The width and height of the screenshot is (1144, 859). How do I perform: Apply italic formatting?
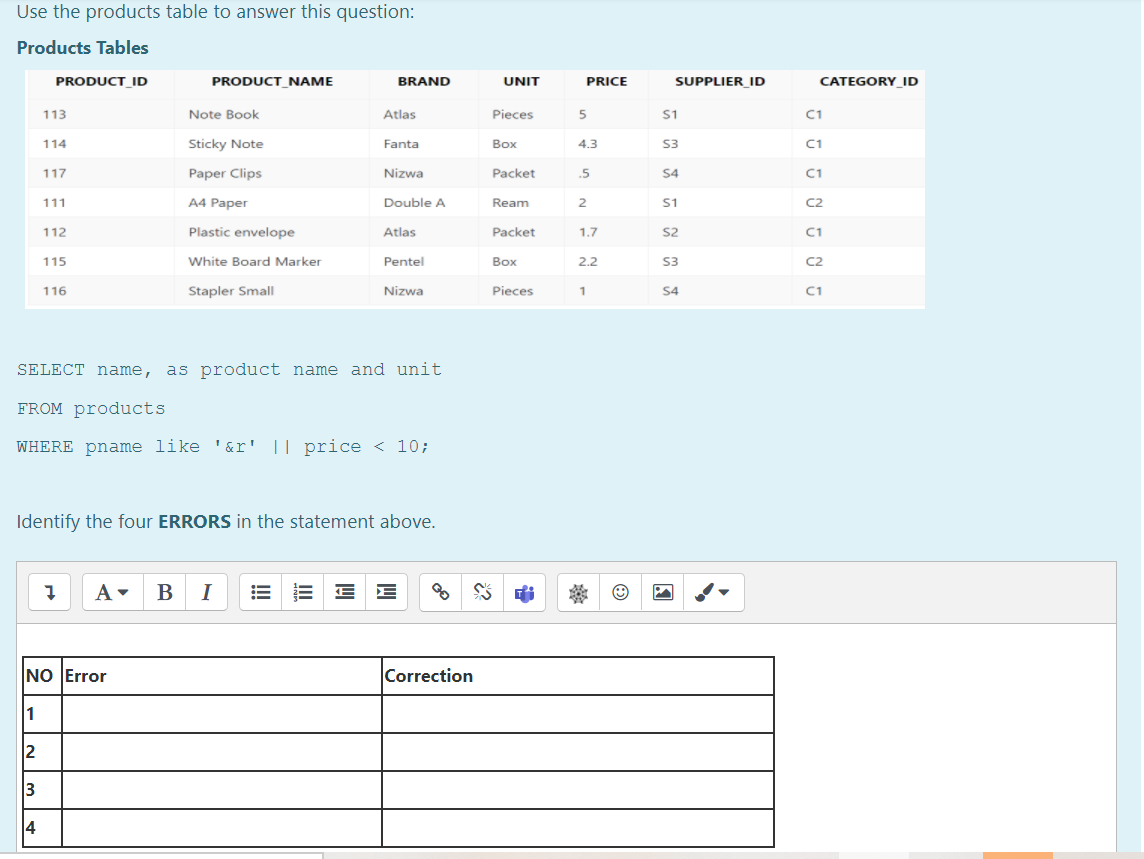click(206, 592)
